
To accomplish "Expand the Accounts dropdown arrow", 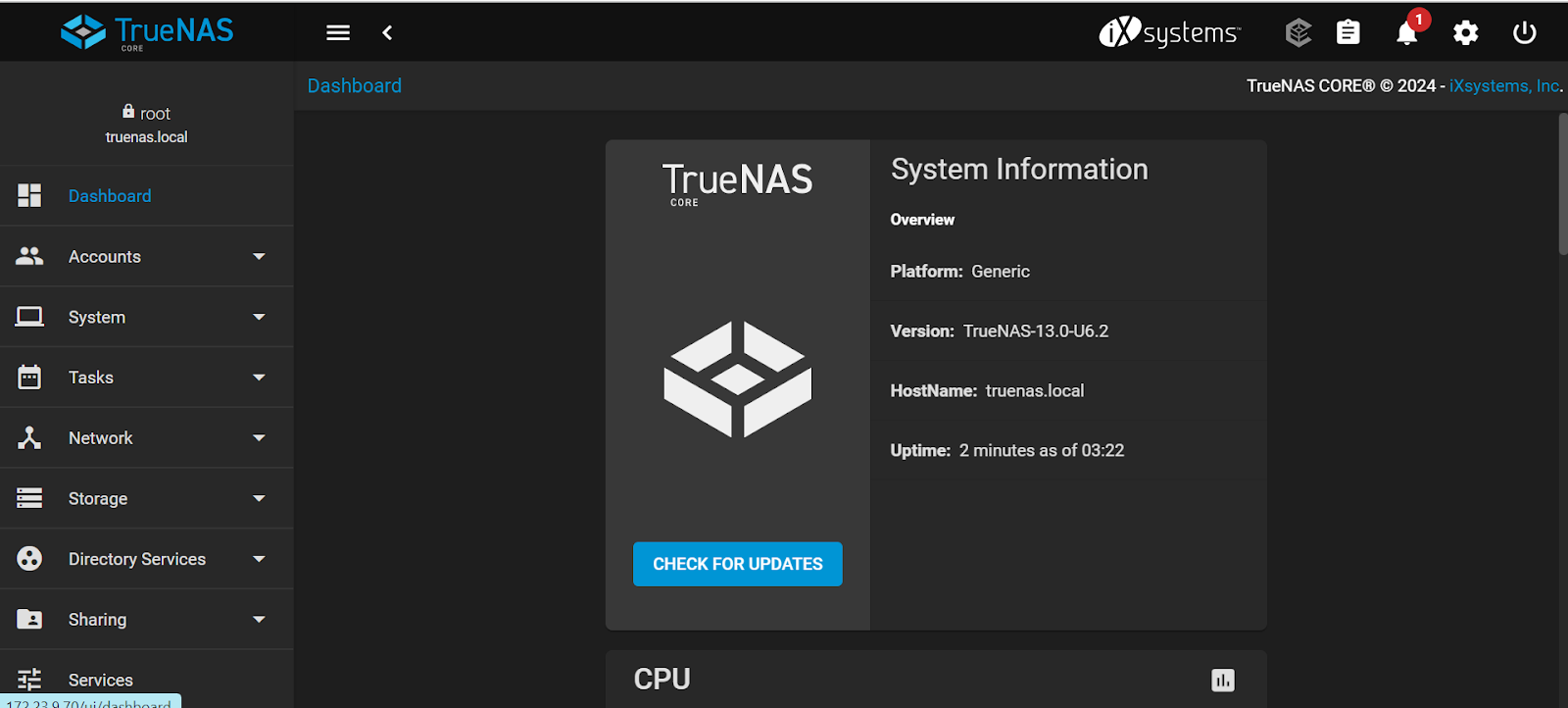I will (x=259, y=257).
